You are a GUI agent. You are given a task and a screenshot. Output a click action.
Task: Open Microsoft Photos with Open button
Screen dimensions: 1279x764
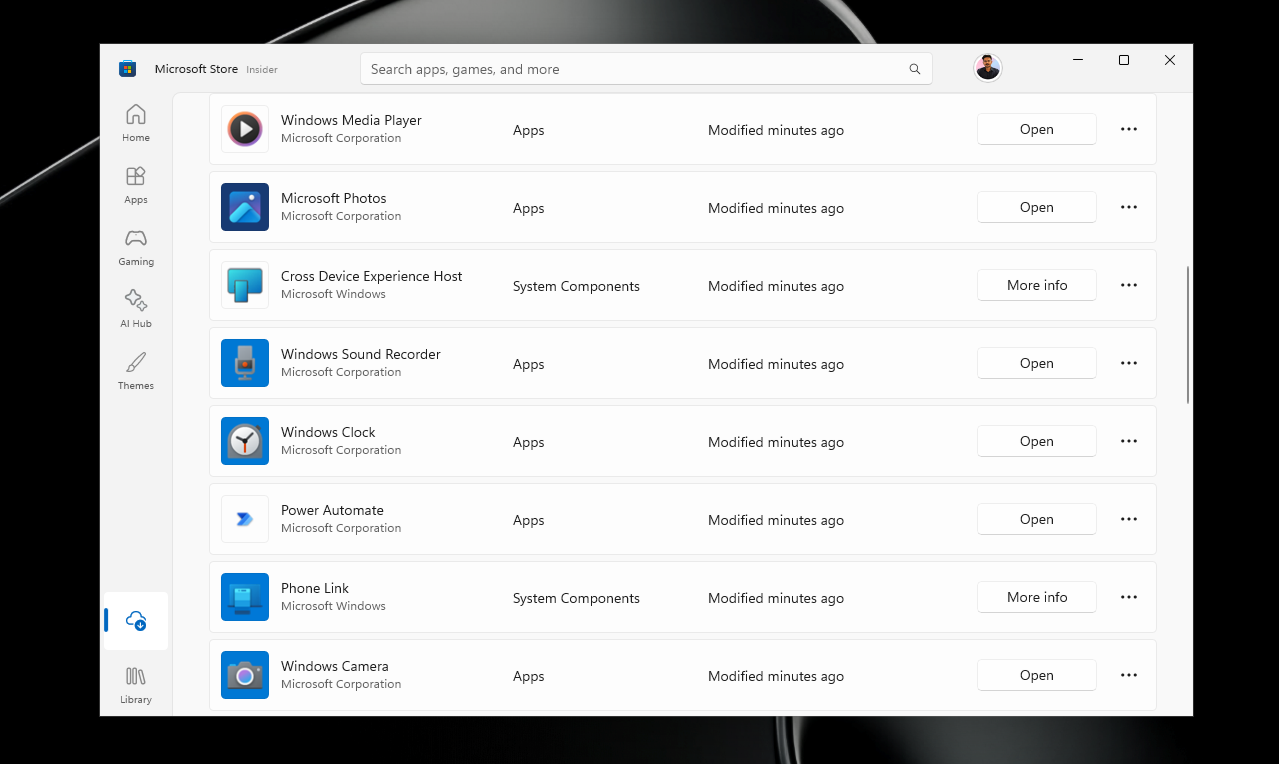[x=1037, y=207]
